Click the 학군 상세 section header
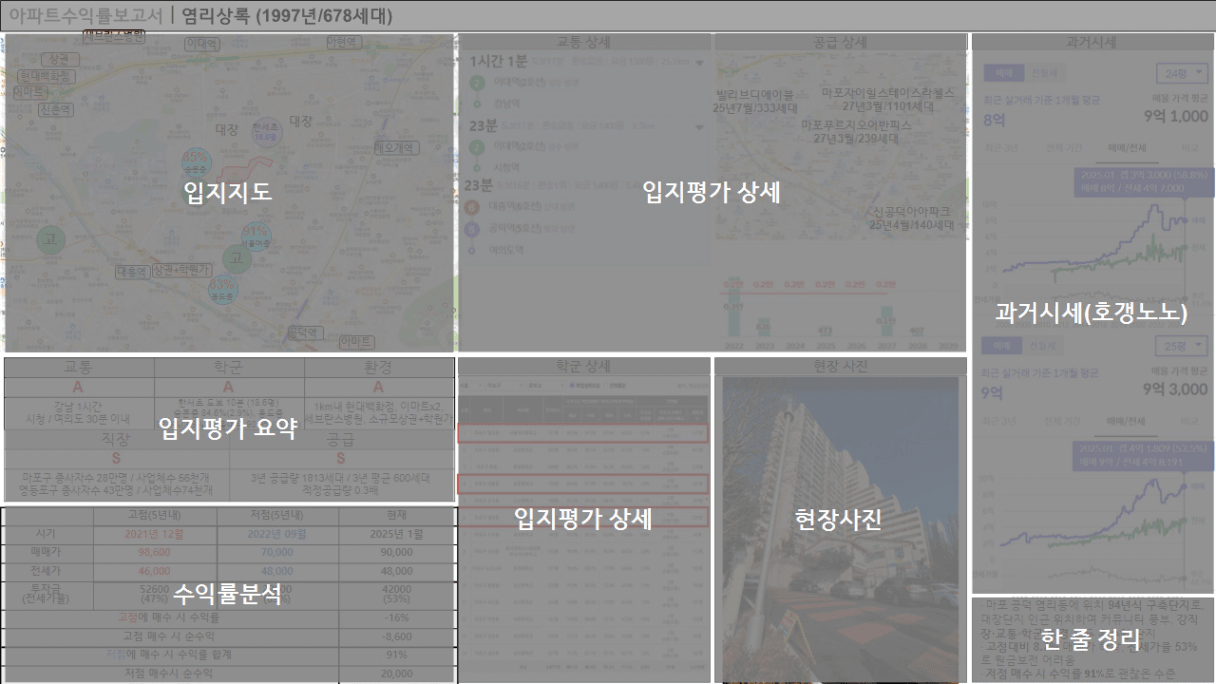Viewport: 1216px width, 684px height. pos(584,367)
